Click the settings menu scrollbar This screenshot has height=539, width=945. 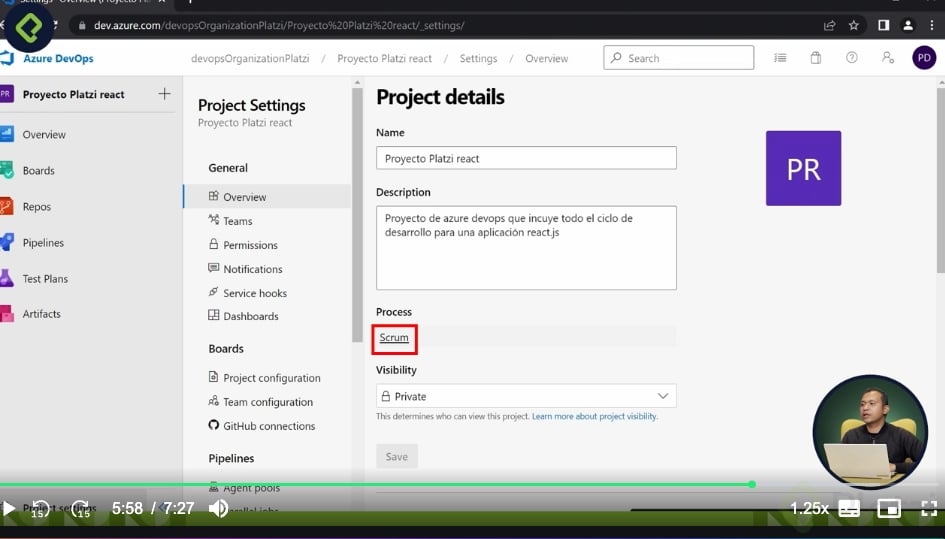click(x=357, y=215)
